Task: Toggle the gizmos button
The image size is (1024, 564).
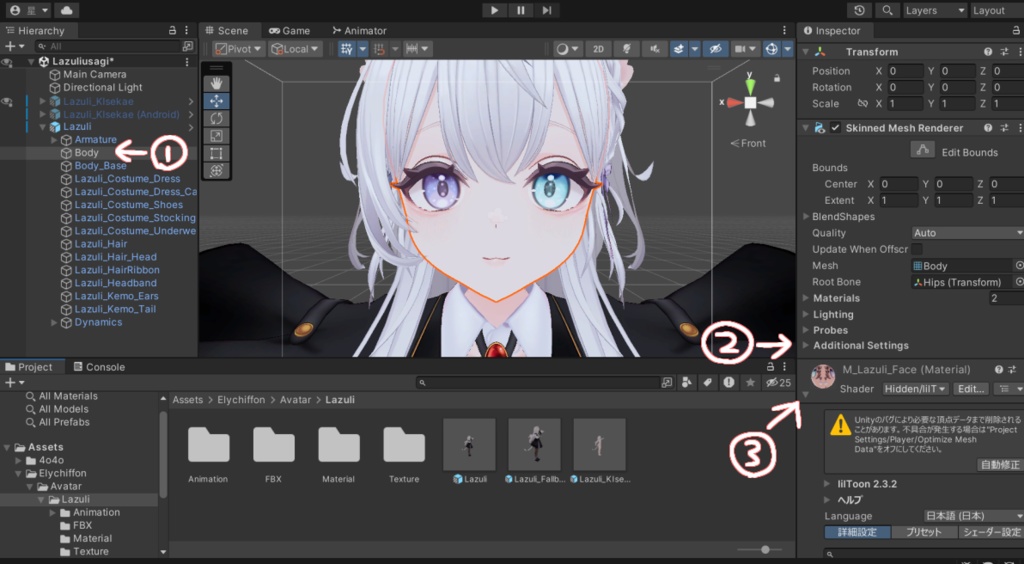Action: coord(771,49)
